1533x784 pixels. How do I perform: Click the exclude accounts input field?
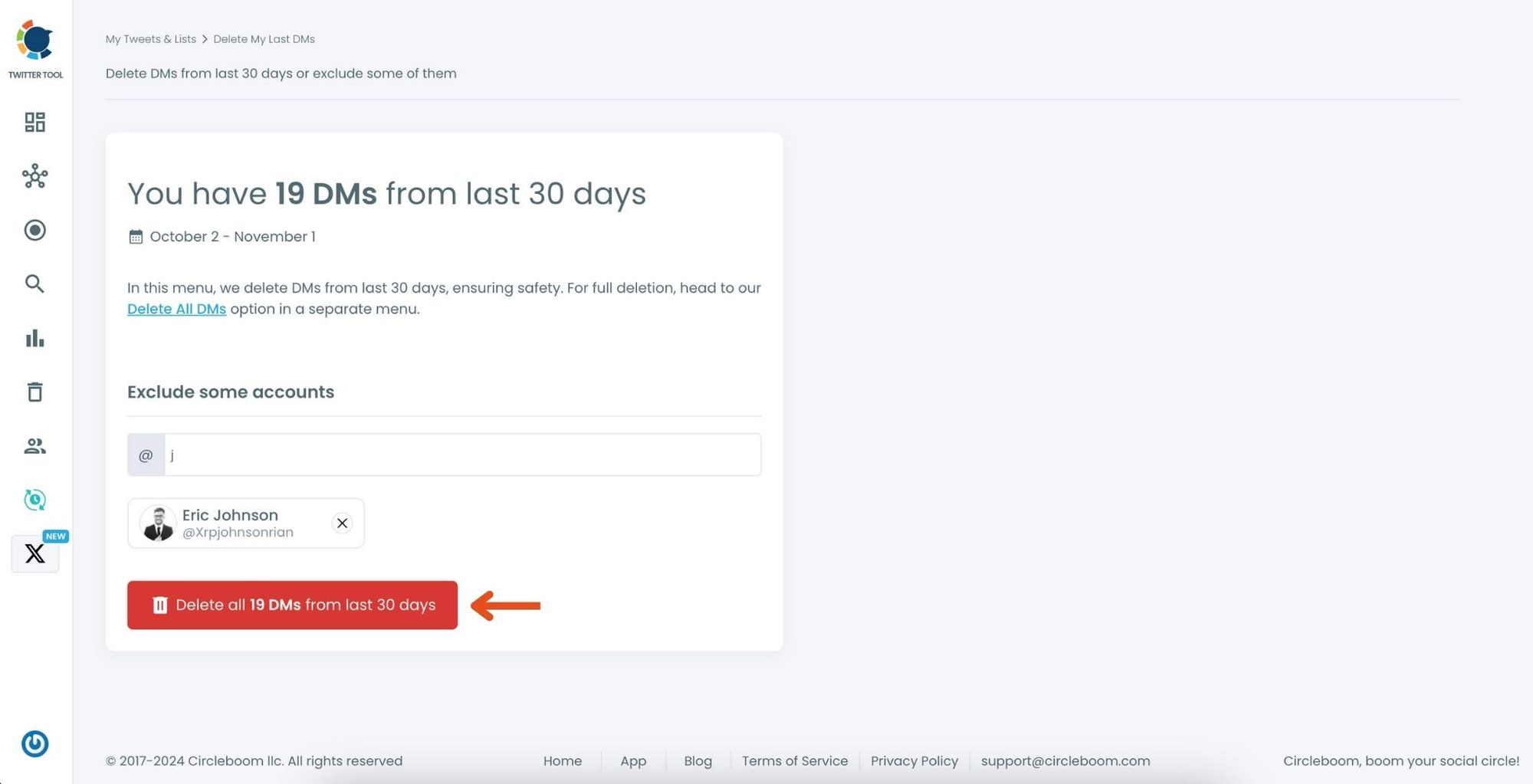(x=460, y=454)
